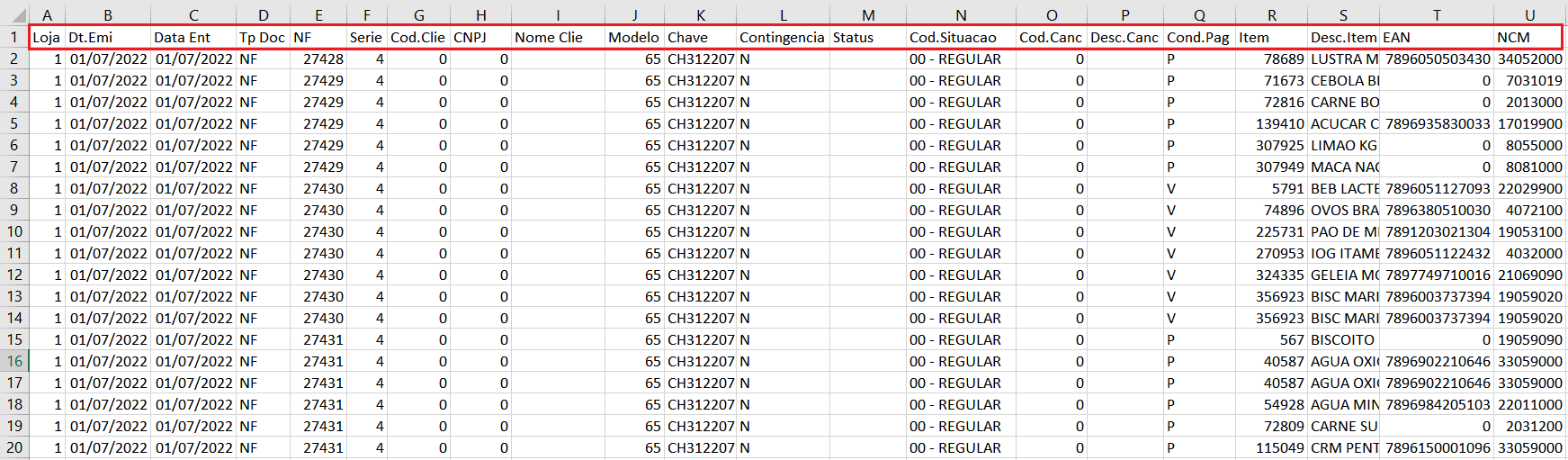
Task: Select column N header
Action: tap(961, 15)
